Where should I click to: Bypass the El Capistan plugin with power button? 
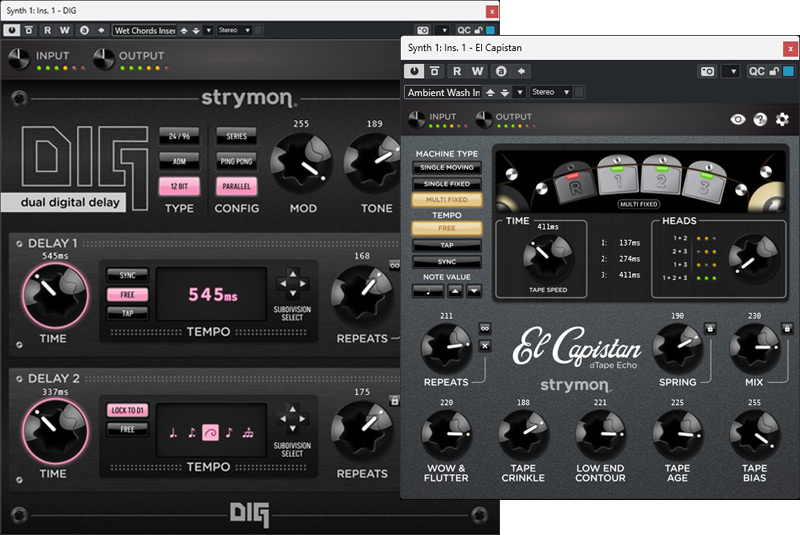(414, 71)
